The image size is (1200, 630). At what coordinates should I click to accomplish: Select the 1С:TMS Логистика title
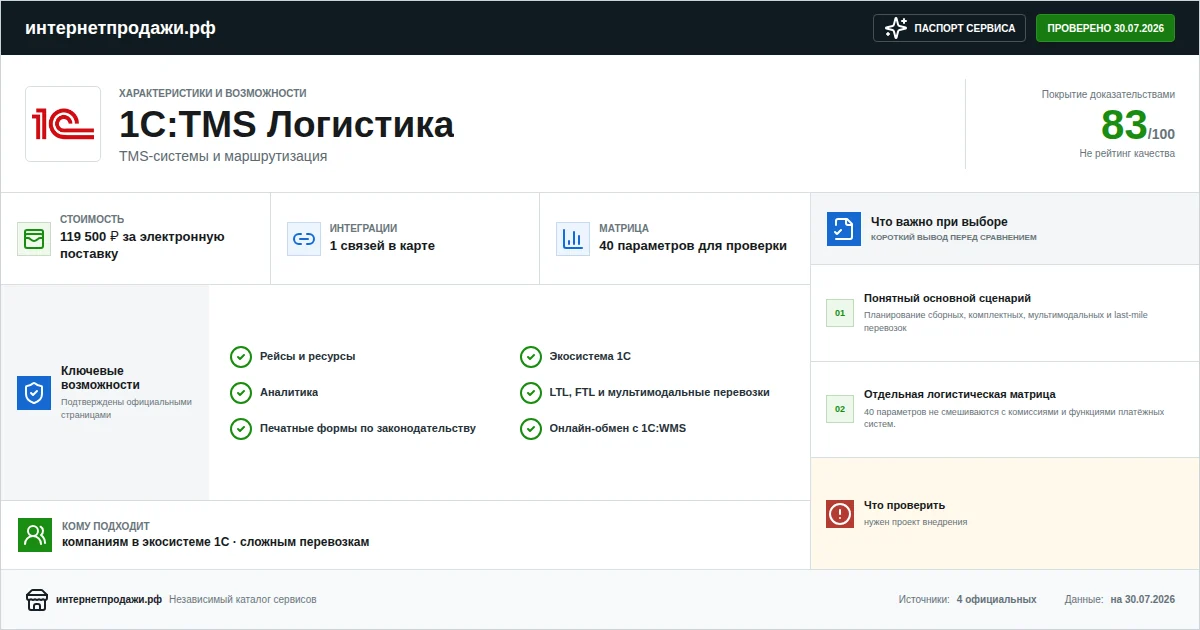click(286, 125)
